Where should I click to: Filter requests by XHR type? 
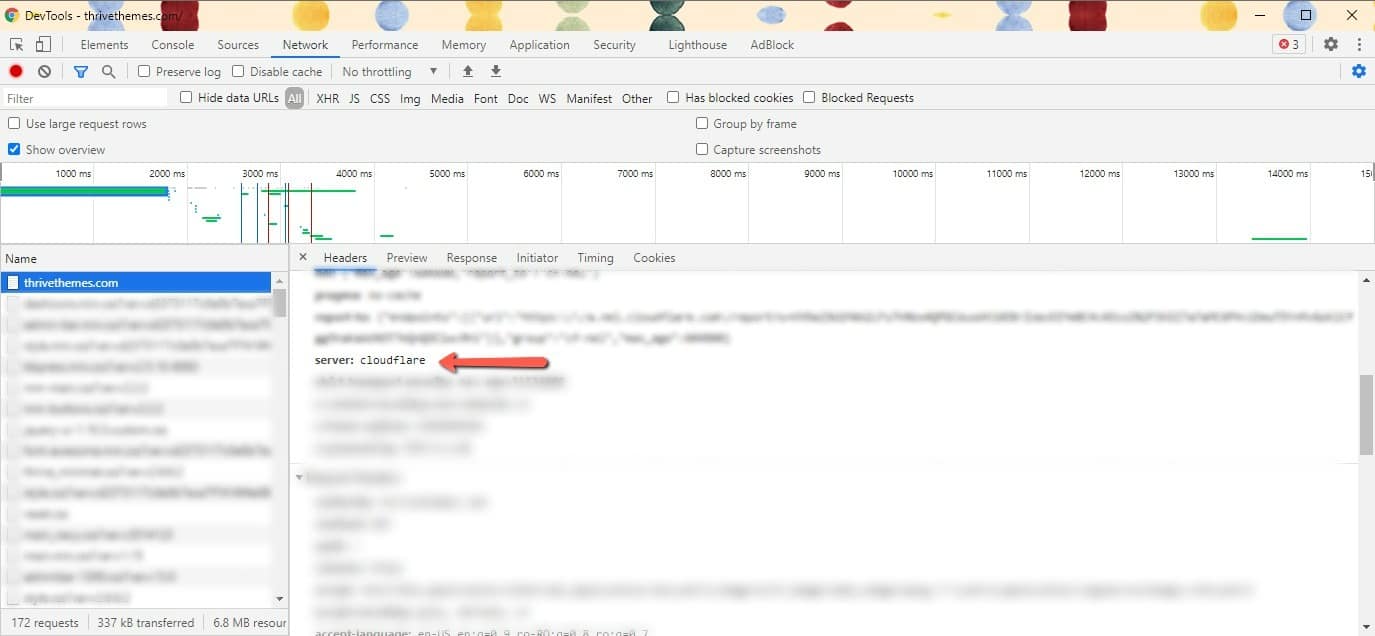coord(327,99)
